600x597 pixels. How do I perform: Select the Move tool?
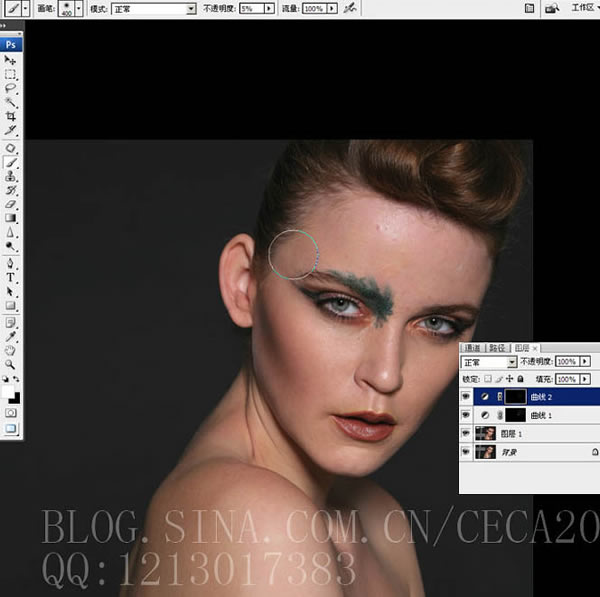[x=10, y=60]
